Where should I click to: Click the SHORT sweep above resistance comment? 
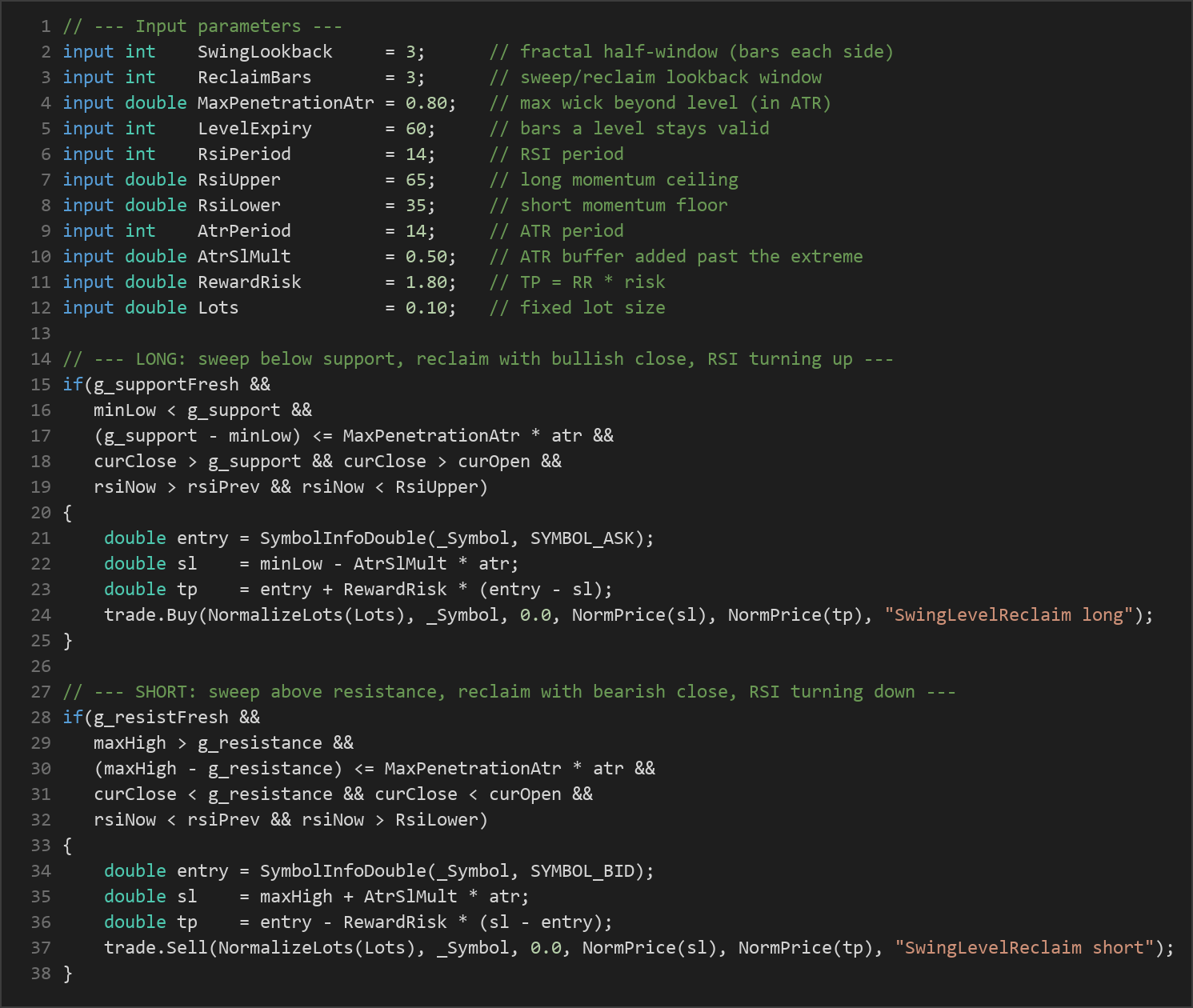(510, 692)
